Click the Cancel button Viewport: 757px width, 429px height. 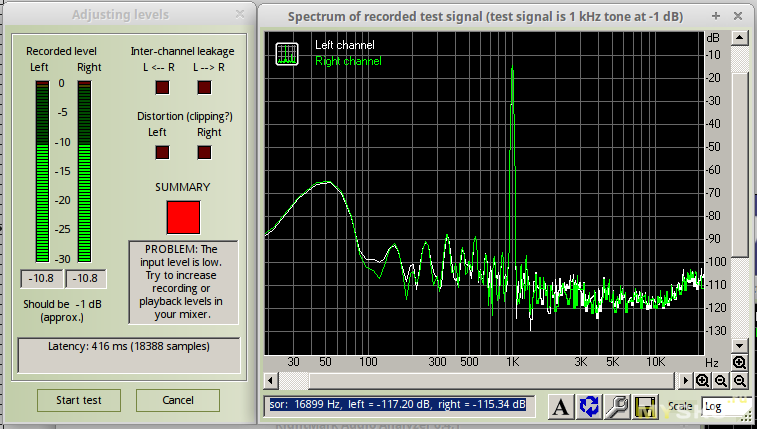click(x=178, y=400)
